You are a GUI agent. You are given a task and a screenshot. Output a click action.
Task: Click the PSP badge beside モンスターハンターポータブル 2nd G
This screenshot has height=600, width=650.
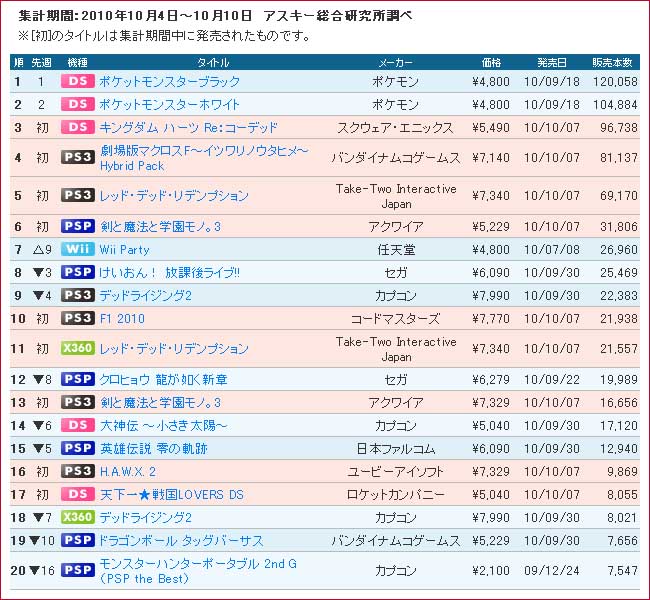78,570
